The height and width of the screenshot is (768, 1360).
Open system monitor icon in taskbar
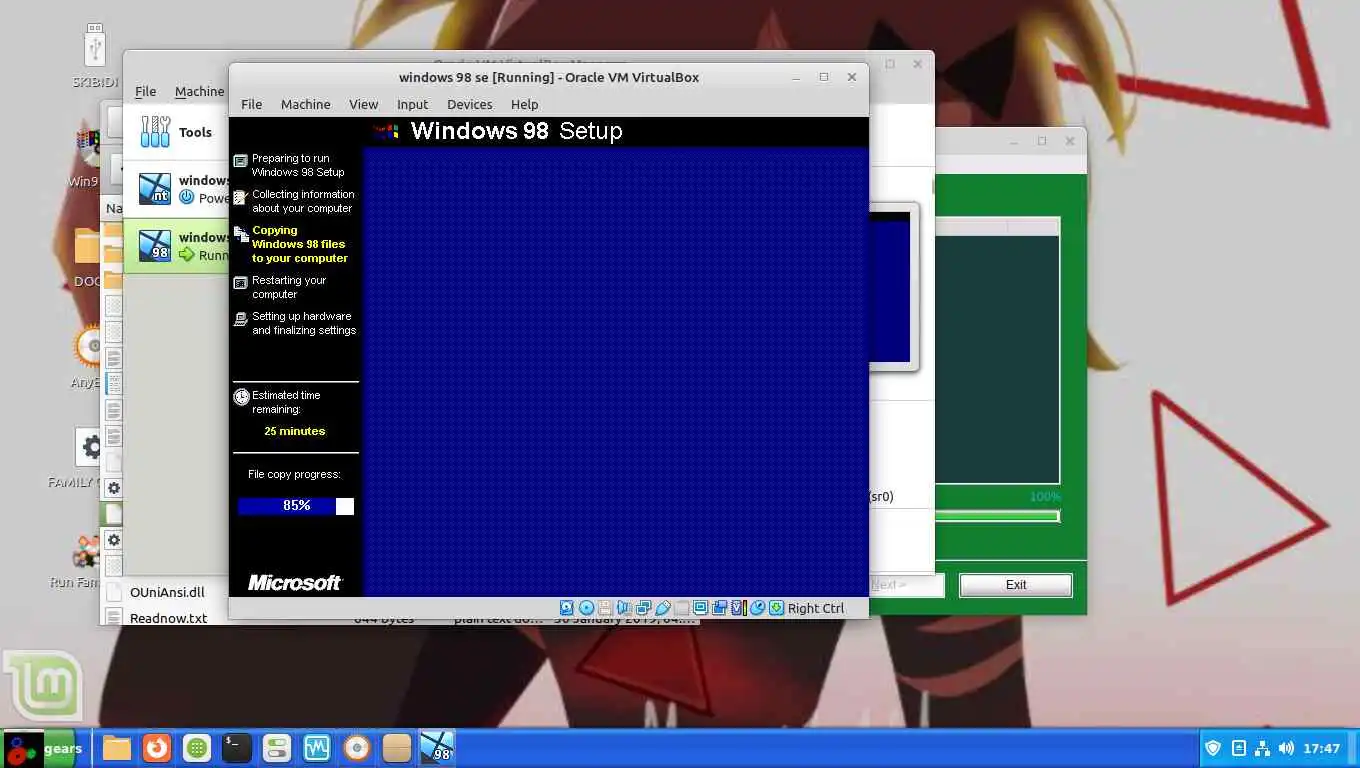(x=317, y=748)
